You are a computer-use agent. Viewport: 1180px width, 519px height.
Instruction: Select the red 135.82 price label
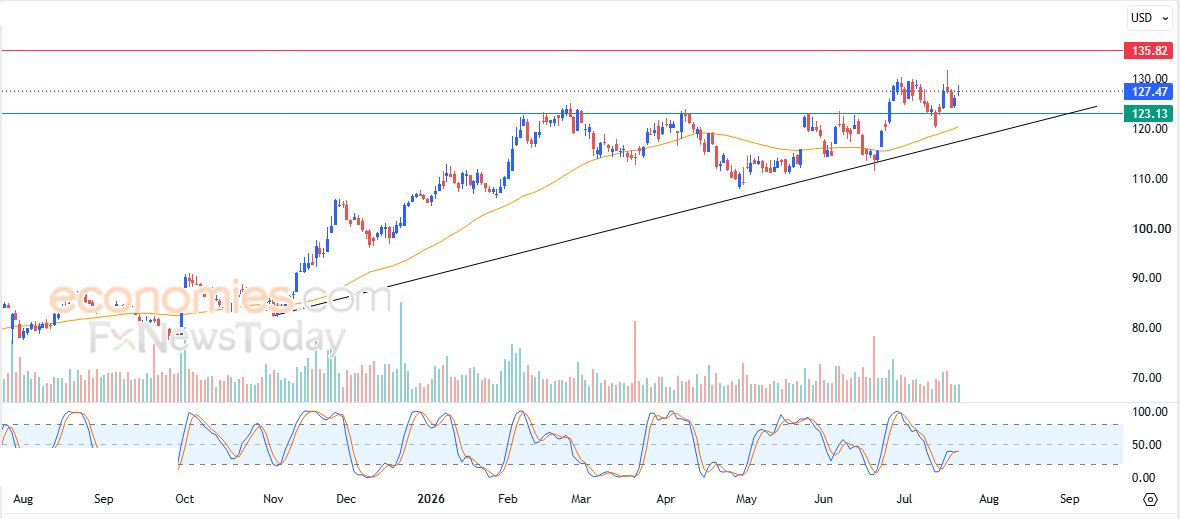(x=1148, y=51)
